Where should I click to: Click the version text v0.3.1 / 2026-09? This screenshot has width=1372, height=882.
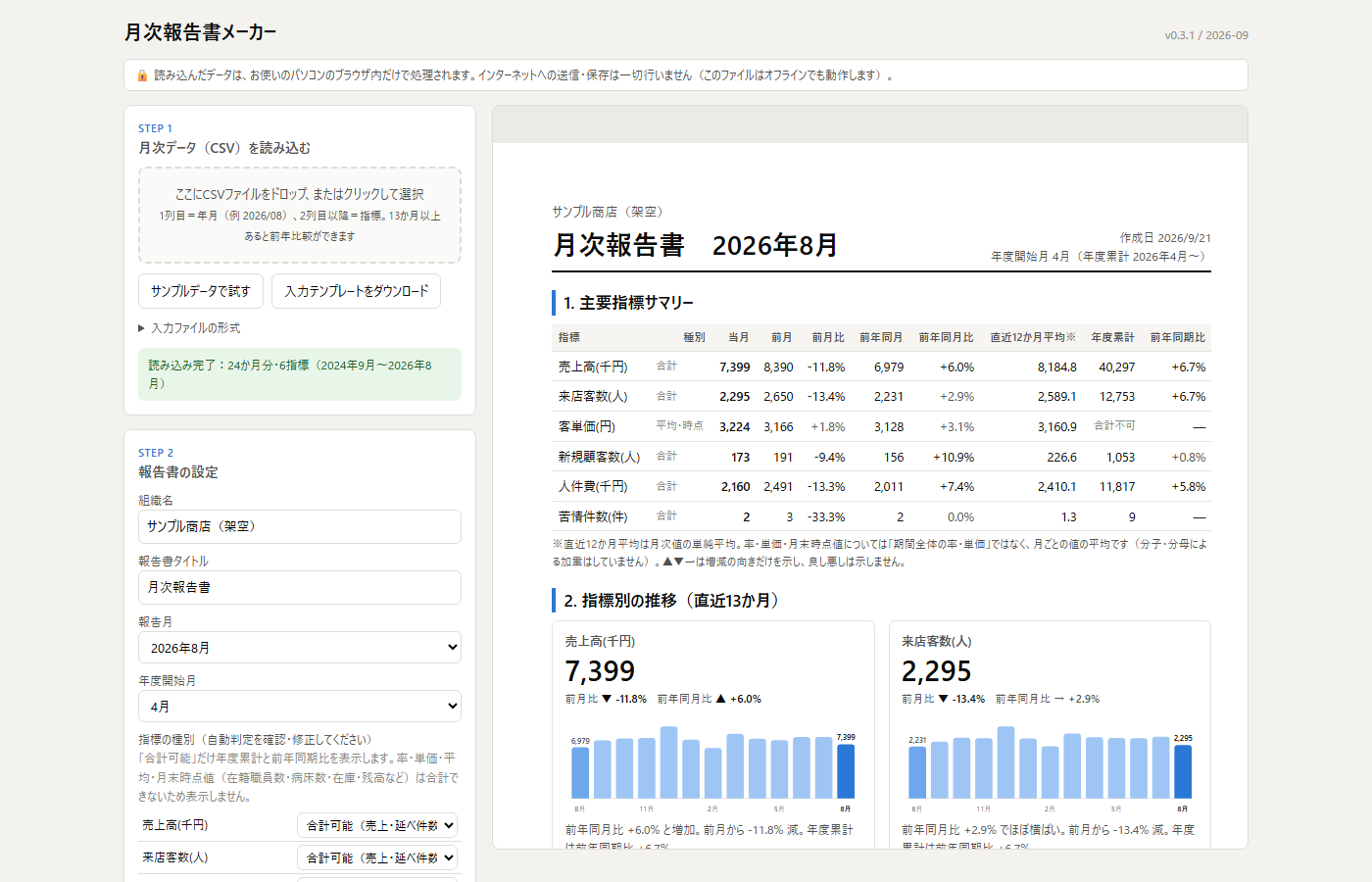click(x=1206, y=35)
